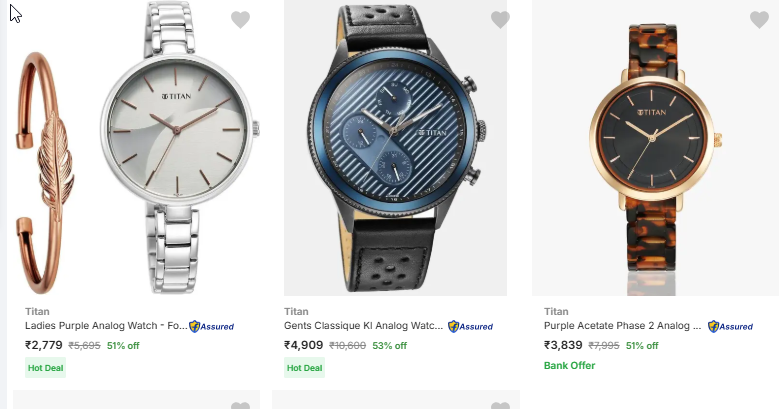Open the tortoise-shell strap watch image
The image size is (781, 409).
click(x=655, y=150)
